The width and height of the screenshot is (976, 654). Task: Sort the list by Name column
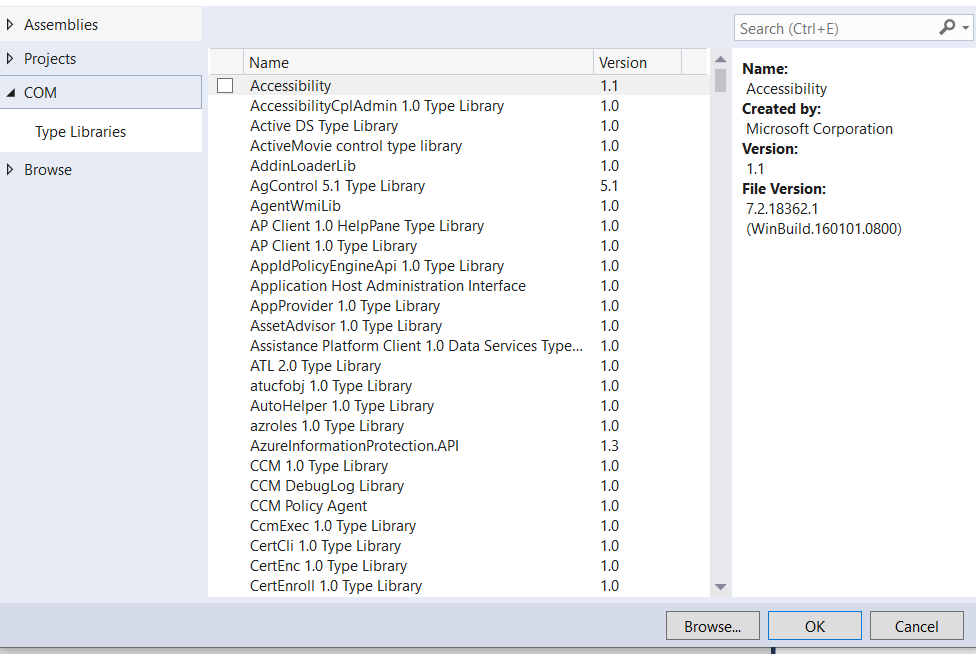pyautogui.click(x=418, y=63)
